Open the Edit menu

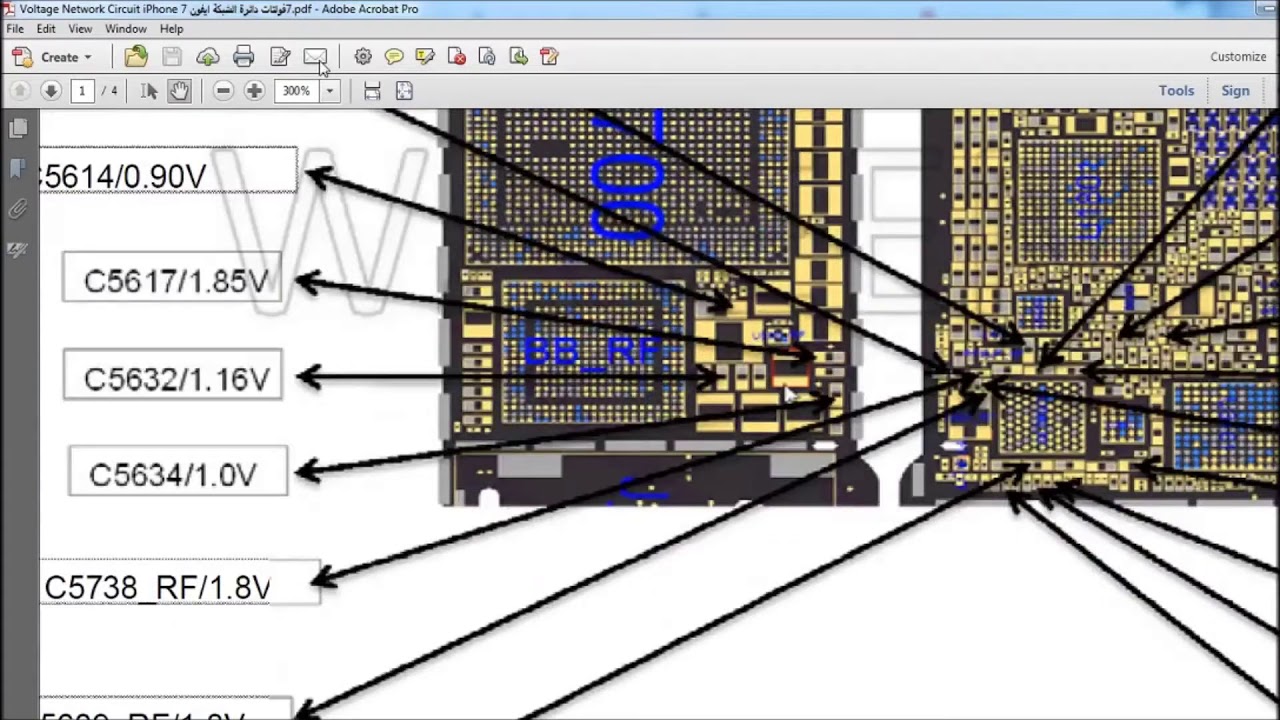point(46,29)
